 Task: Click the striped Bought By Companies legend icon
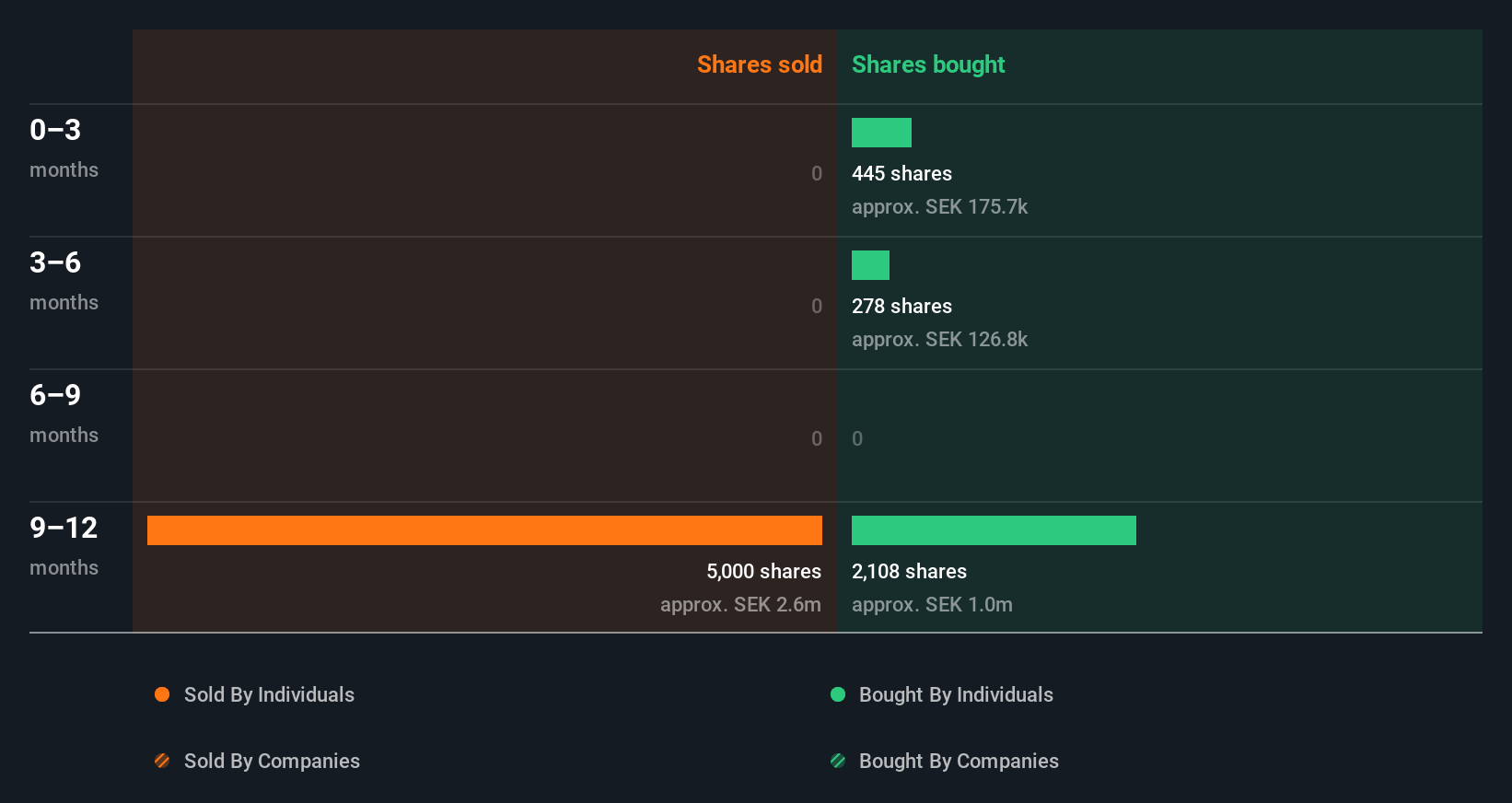point(838,761)
